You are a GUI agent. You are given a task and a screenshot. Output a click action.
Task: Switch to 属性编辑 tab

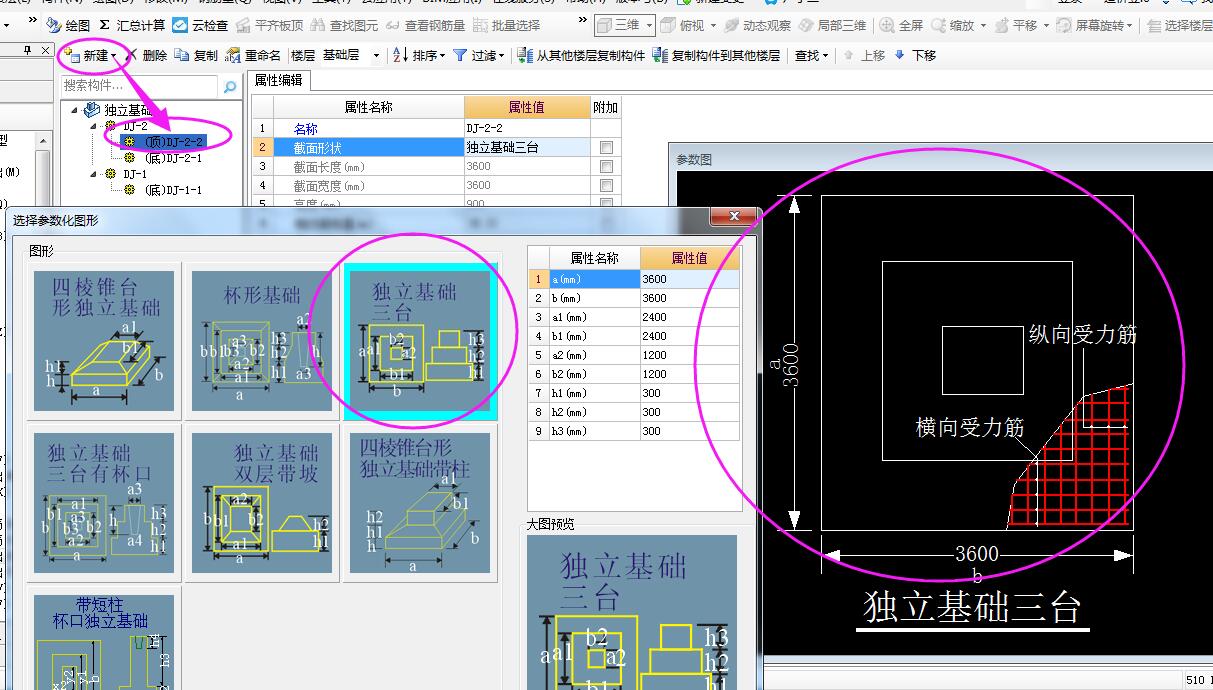(x=279, y=81)
